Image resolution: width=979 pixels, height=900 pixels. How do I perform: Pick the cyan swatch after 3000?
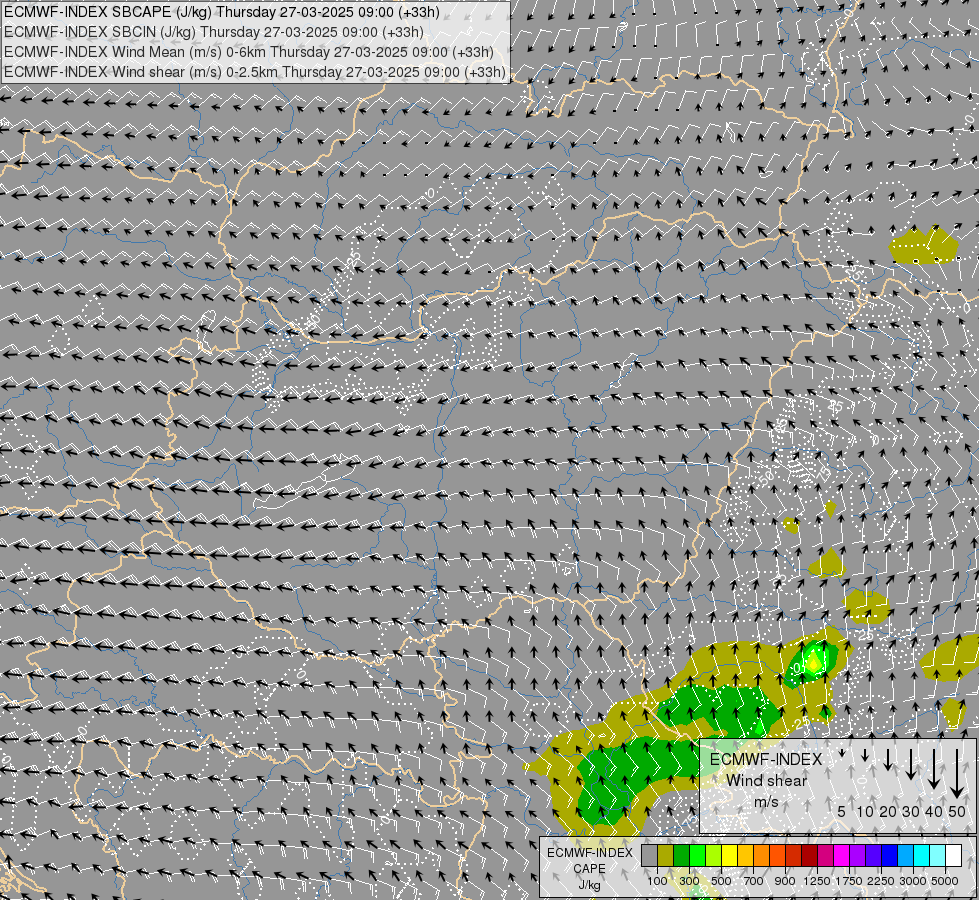[x=922, y=856]
